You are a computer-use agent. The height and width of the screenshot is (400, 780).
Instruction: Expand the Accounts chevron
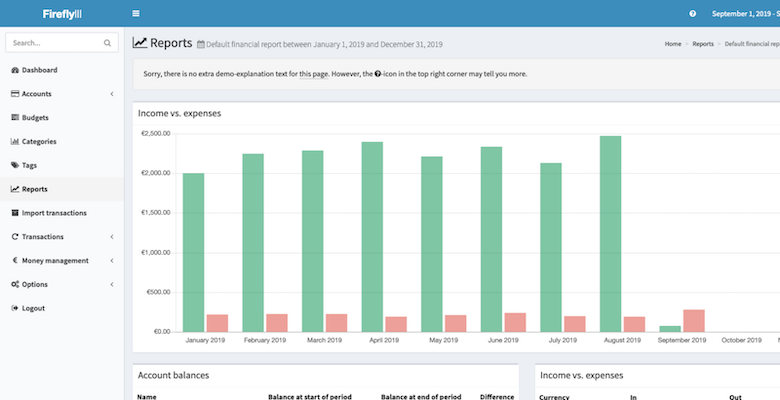click(x=112, y=94)
